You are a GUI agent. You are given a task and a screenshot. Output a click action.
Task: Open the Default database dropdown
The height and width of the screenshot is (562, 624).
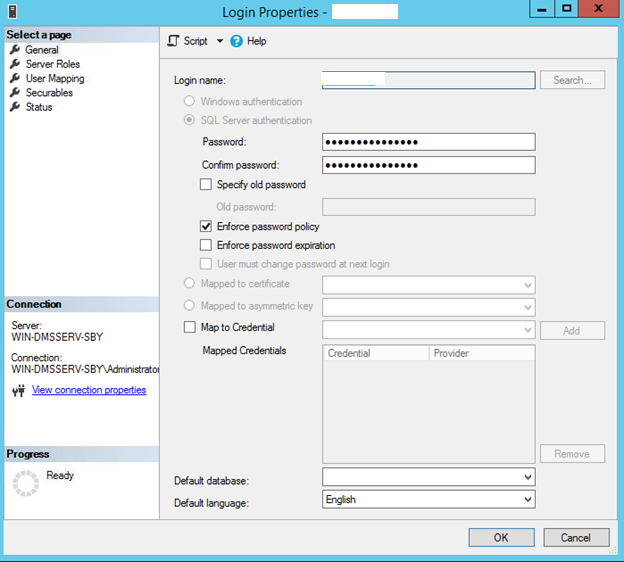pyautogui.click(x=528, y=478)
